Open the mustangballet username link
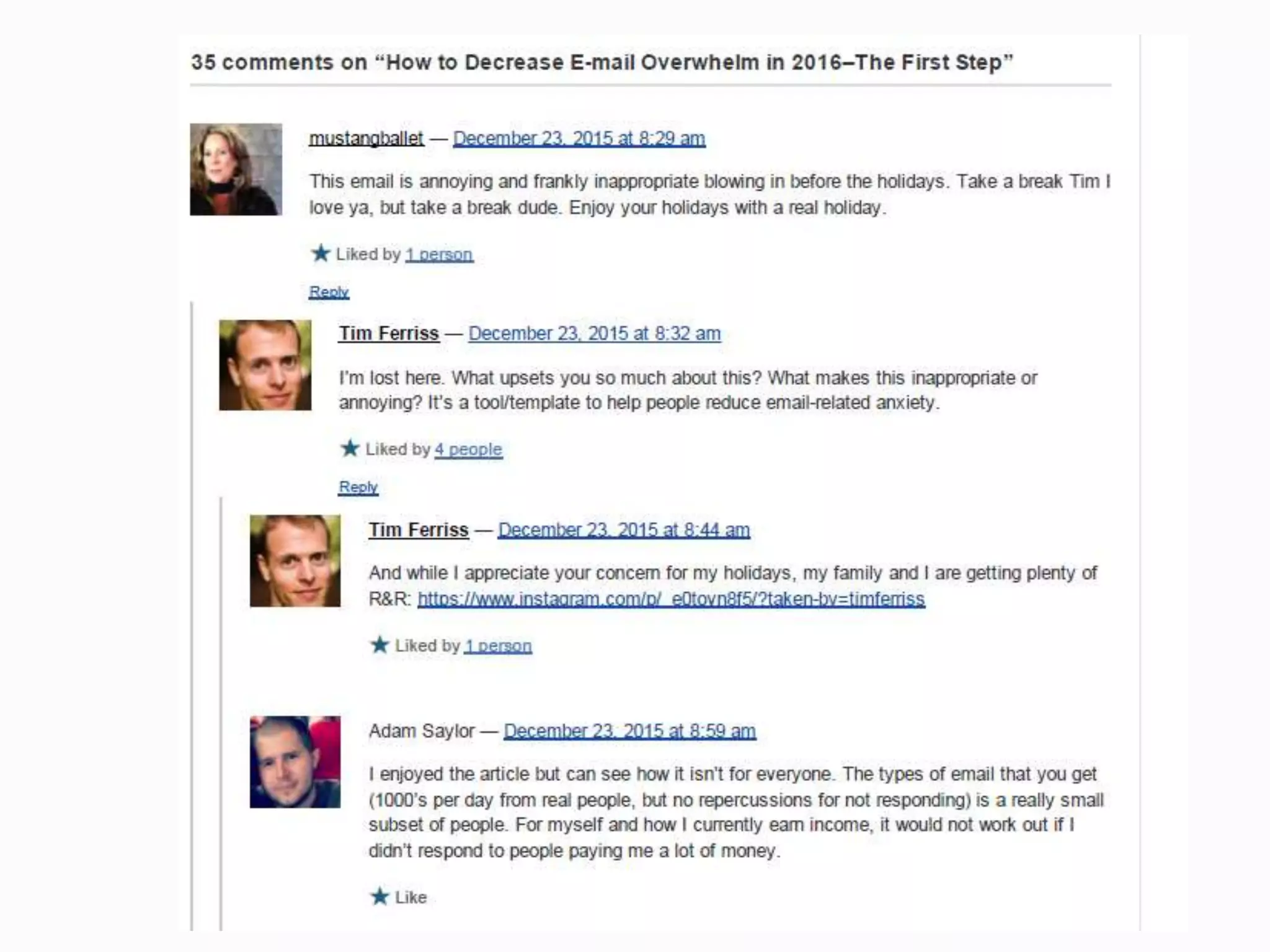 click(366, 138)
